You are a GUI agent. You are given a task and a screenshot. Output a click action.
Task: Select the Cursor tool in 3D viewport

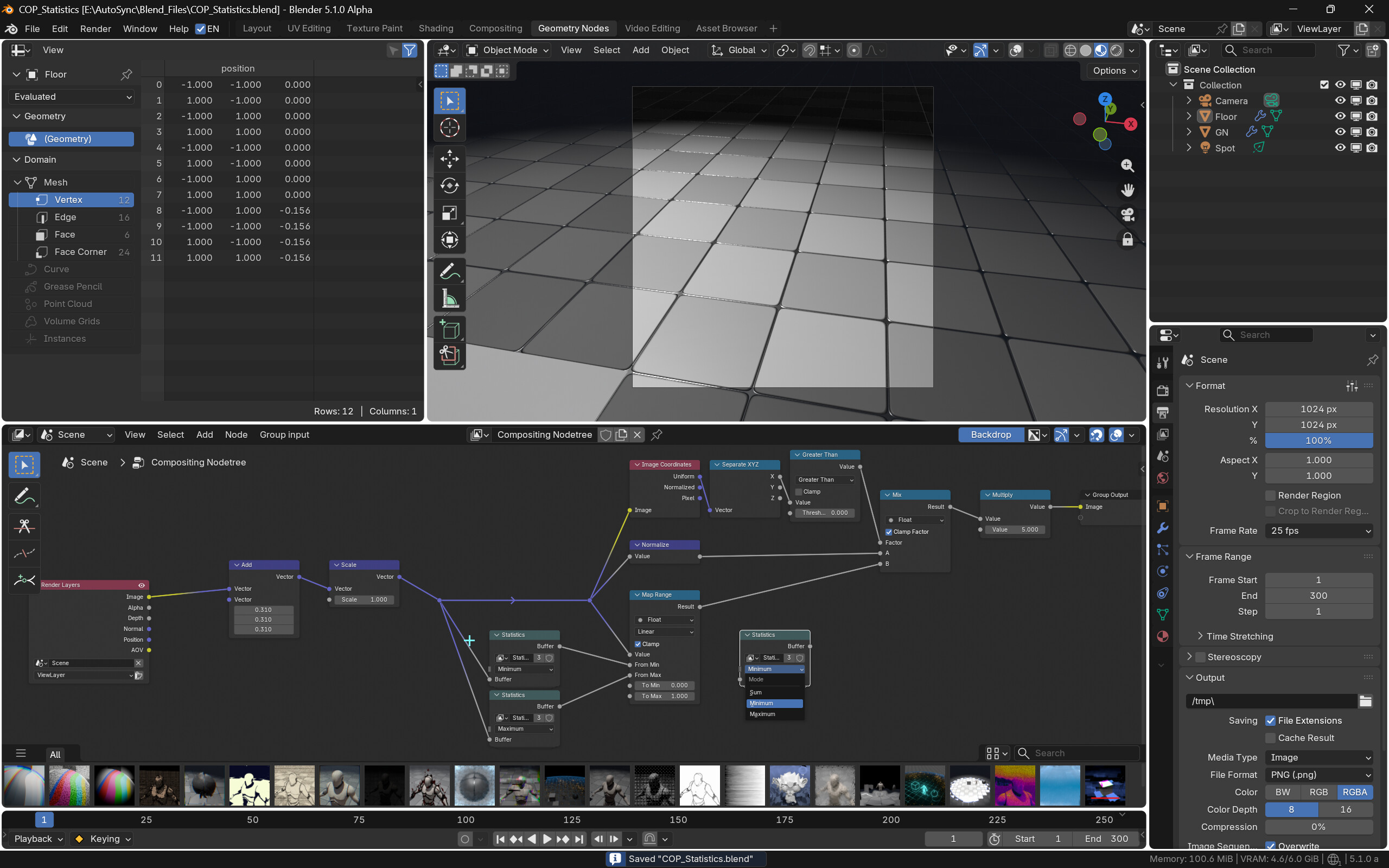click(449, 128)
